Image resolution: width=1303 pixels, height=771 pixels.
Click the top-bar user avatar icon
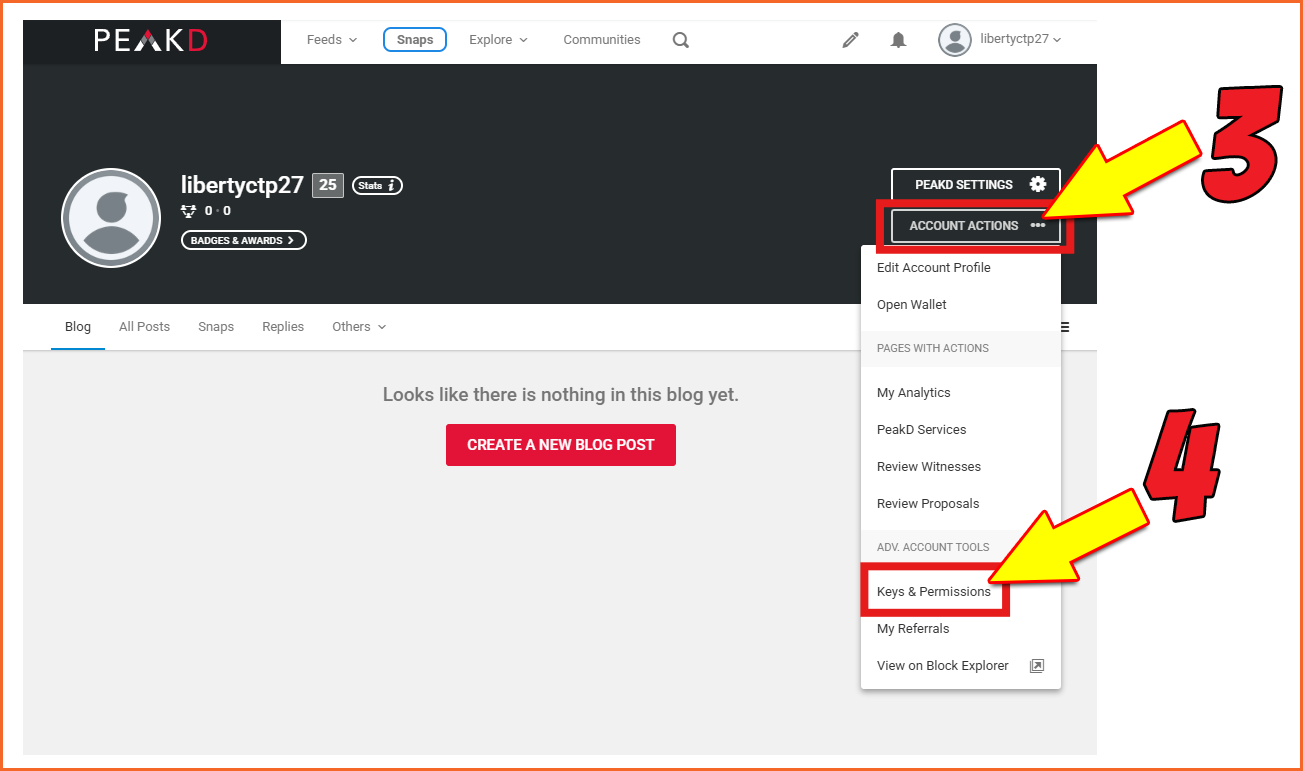click(955, 40)
